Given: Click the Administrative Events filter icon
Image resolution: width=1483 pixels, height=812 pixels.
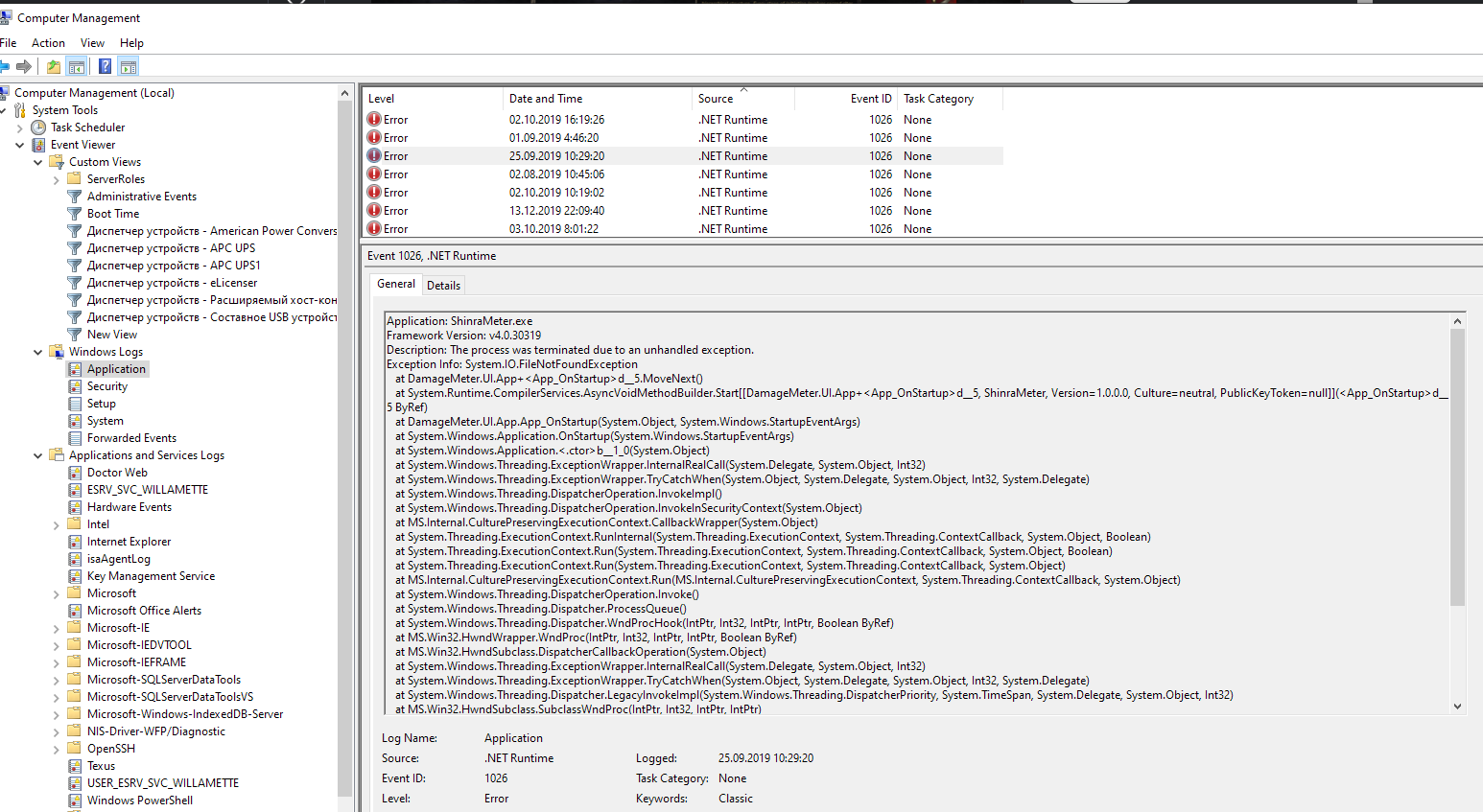Looking at the screenshot, I should click(75, 197).
